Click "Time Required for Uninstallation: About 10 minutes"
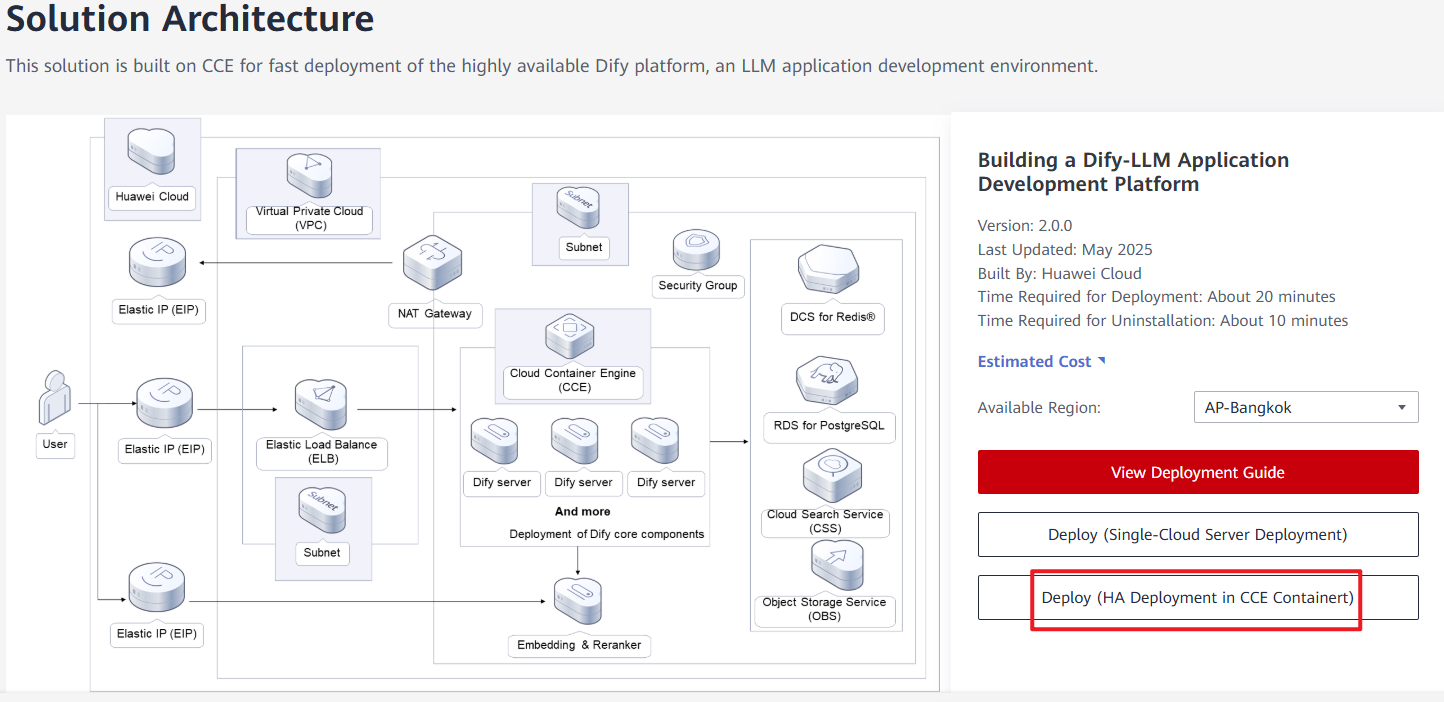 [1163, 321]
